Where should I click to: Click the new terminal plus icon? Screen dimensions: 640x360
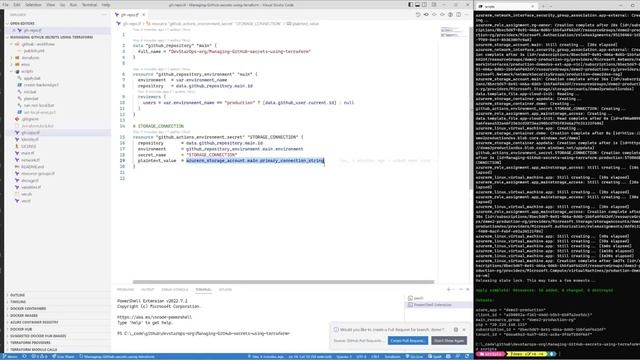(x=449, y=289)
